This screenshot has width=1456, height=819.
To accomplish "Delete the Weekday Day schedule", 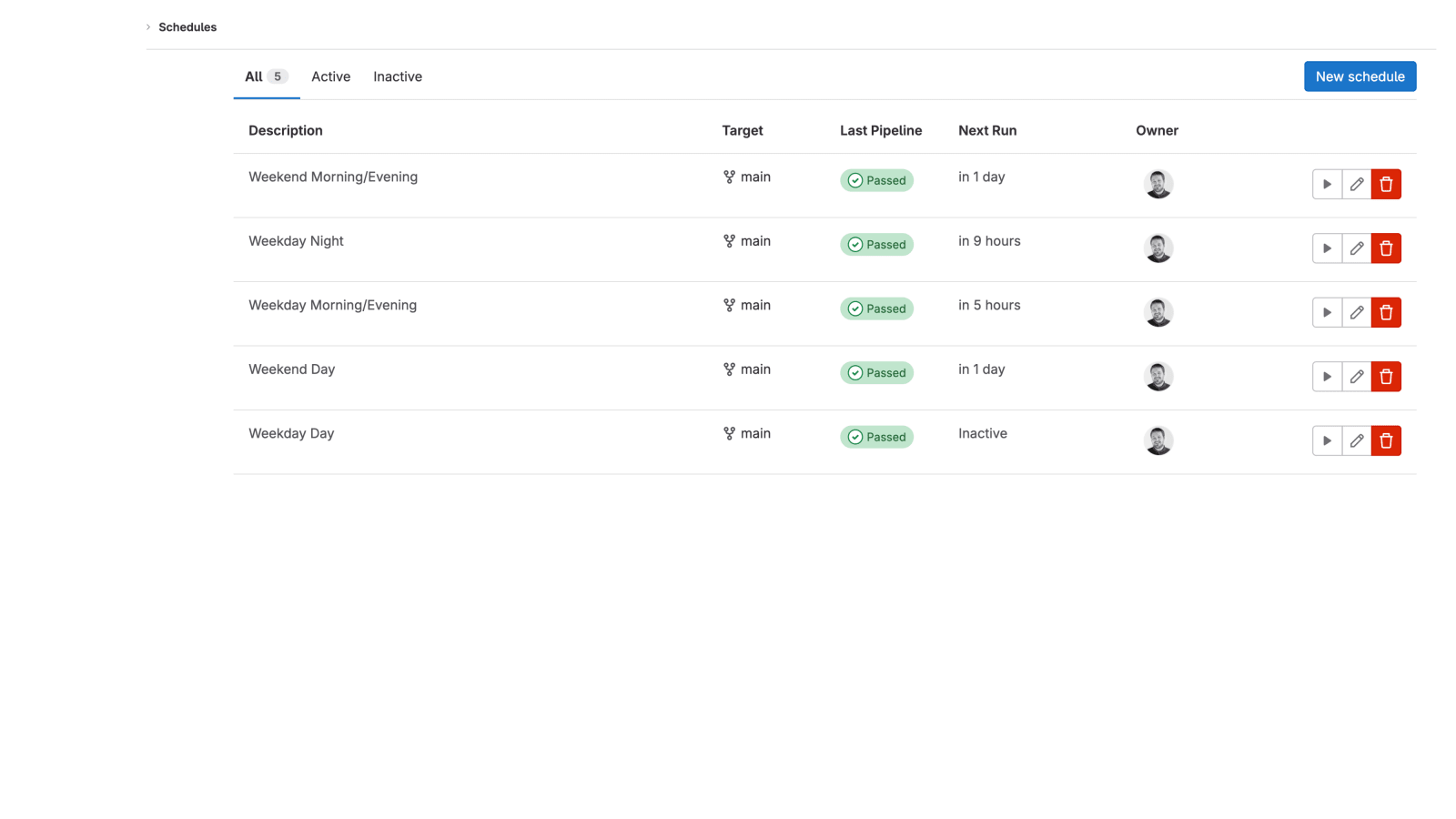I will 1386,440.
